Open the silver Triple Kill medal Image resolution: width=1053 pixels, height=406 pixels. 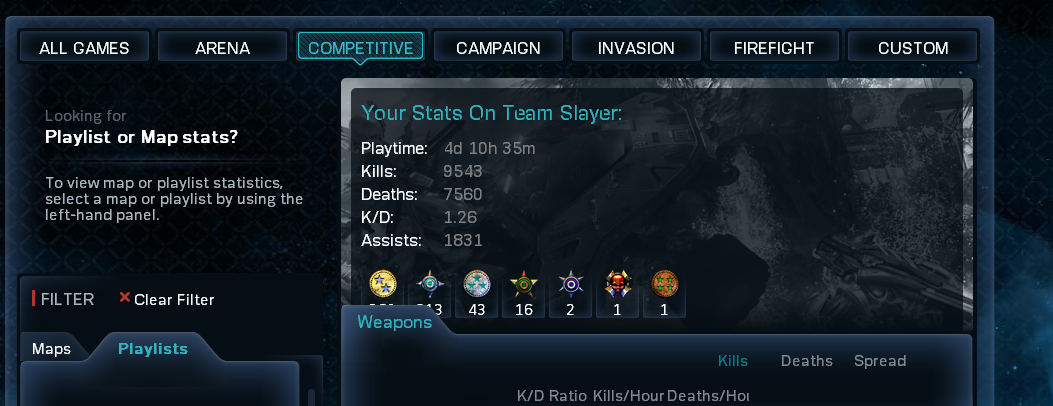click(477, 284)
